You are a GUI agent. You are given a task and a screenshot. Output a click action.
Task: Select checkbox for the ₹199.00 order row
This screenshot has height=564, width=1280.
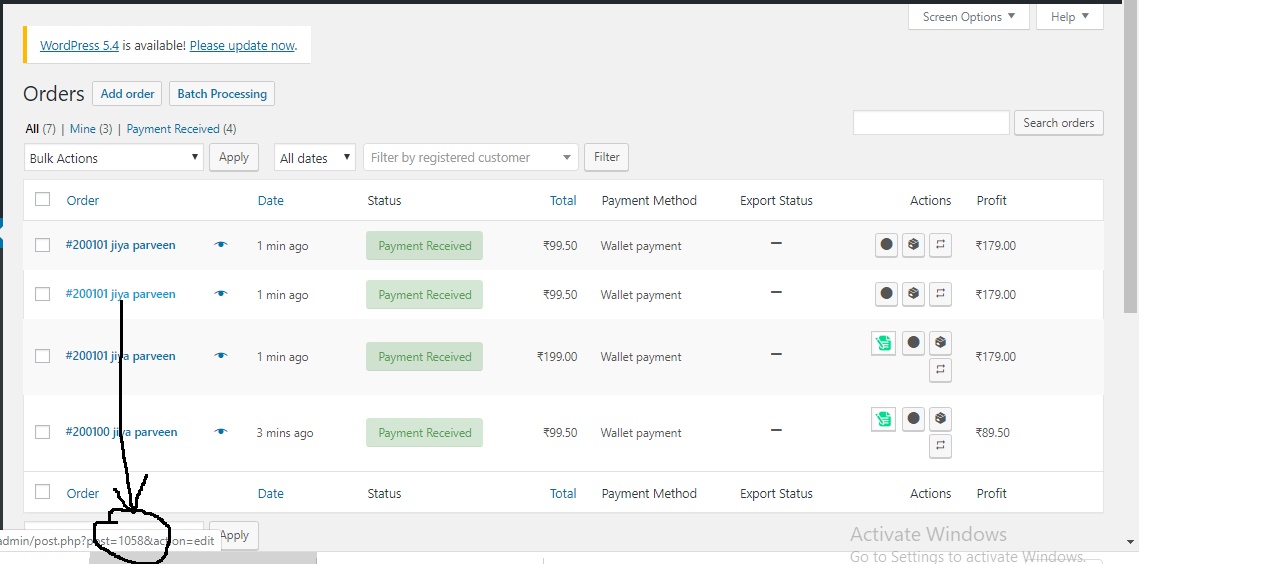(42, 356)
